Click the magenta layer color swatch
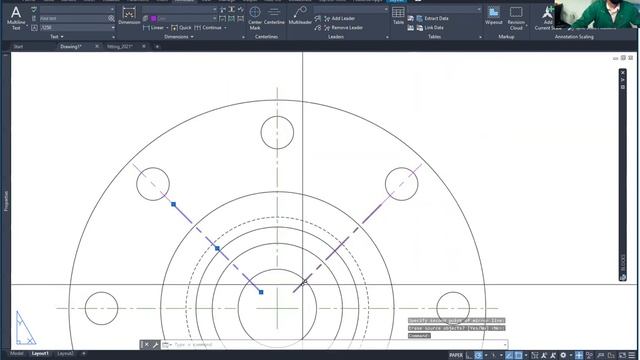The height and width of the screenshot is (360, 640). coord(154,18)
